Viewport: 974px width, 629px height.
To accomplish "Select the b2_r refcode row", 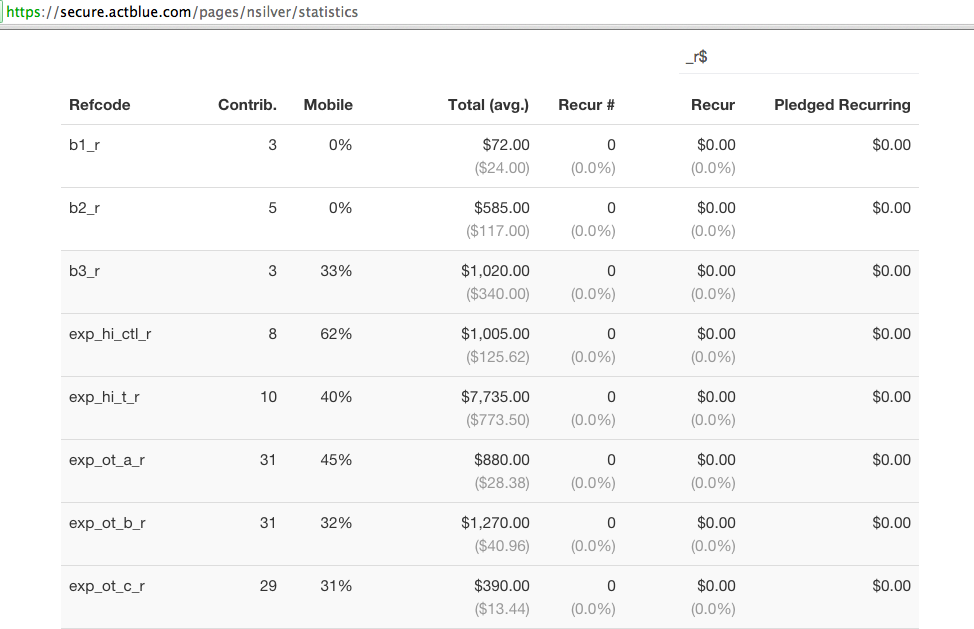I will click(489, 219).
